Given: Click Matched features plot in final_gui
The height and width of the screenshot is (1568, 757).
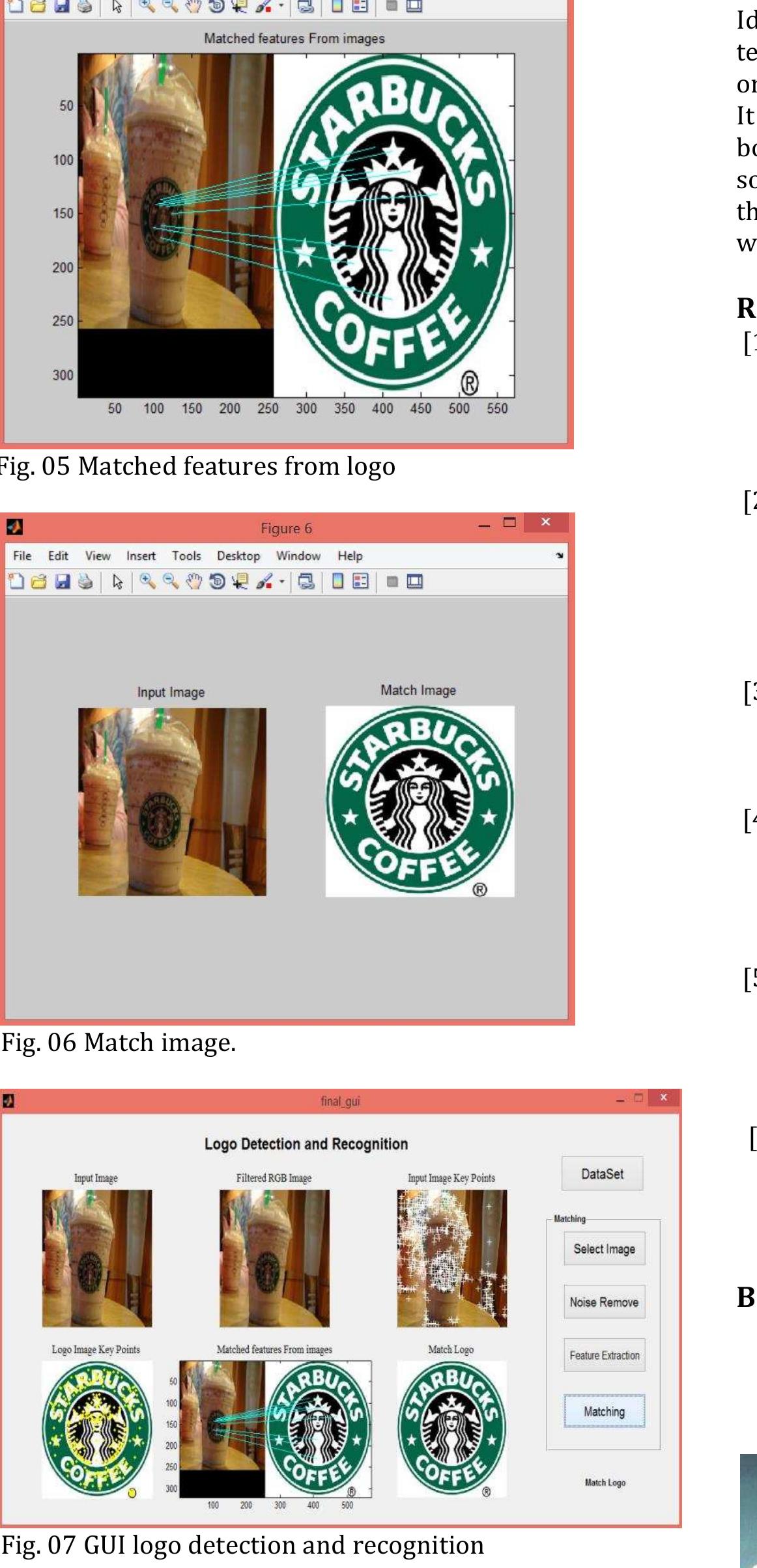Looking at the screenshot, I should click(x=276, y=1428).
